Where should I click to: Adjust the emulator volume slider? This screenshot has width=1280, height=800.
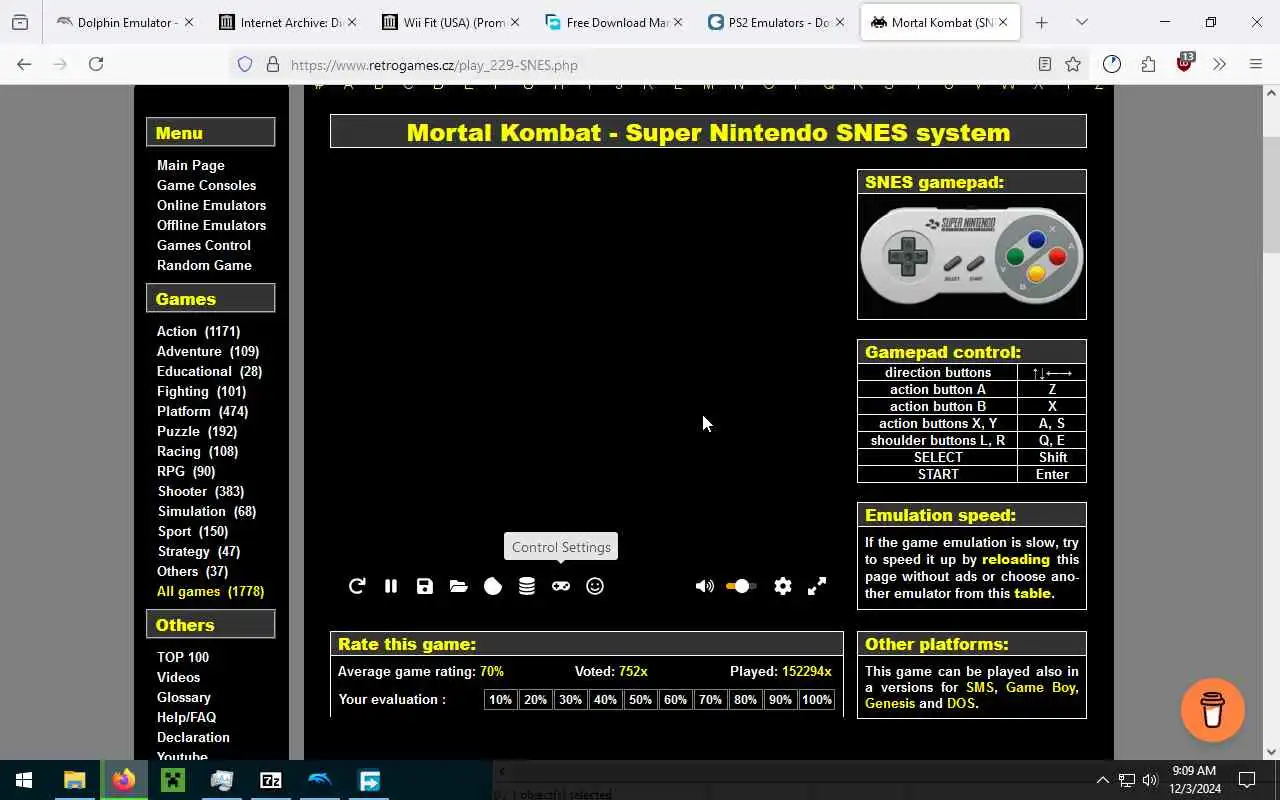741,586
